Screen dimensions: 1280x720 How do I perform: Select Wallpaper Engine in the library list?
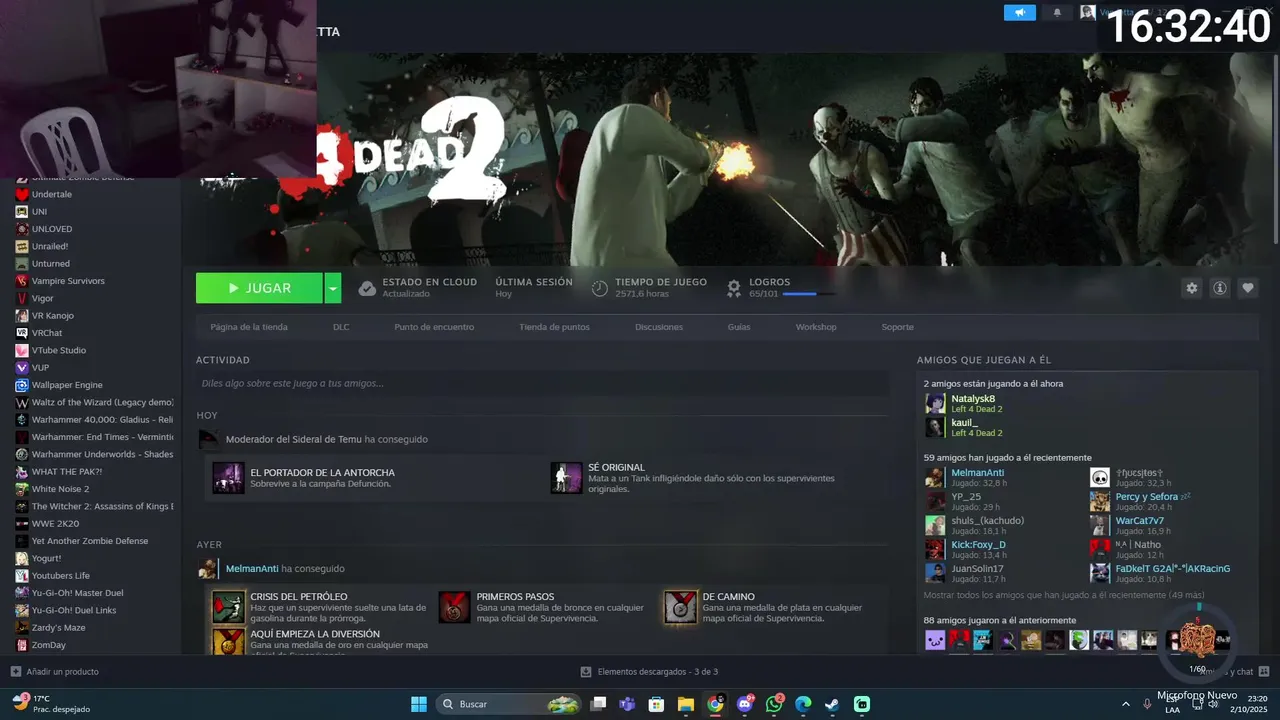[67, 385]
